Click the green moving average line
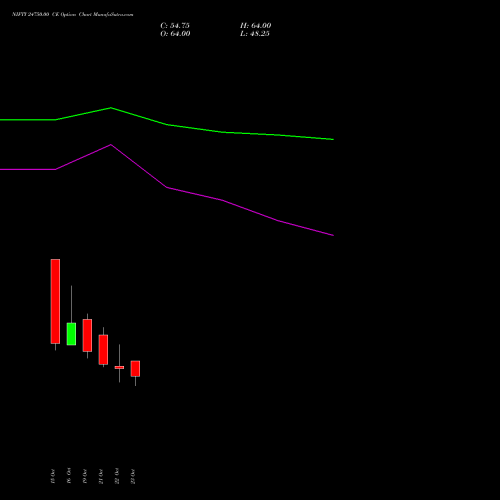 tap(167, 124)
